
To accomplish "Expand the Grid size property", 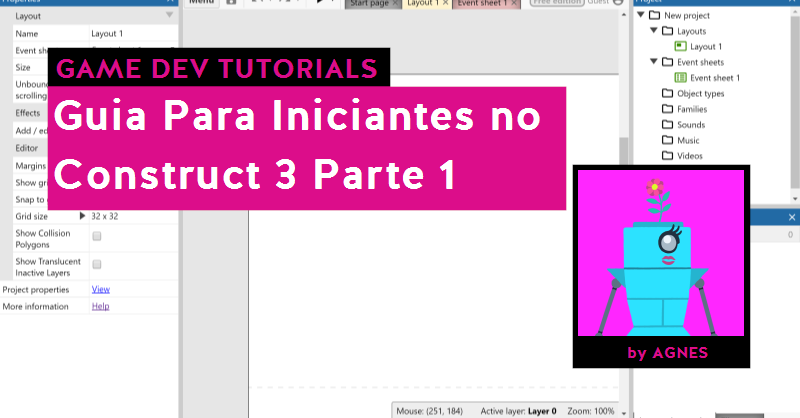I will pyautogui.click(x=82, y=216).
